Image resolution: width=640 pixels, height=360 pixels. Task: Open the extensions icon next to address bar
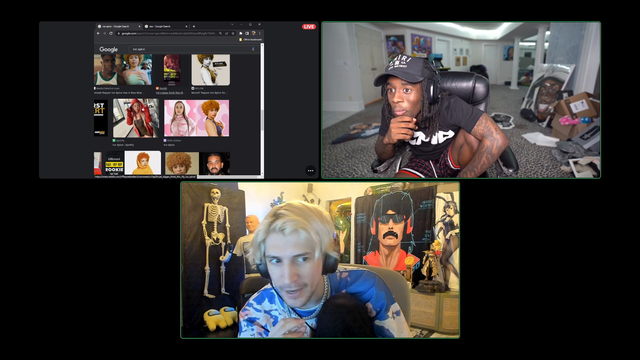[x=241, y=33]
